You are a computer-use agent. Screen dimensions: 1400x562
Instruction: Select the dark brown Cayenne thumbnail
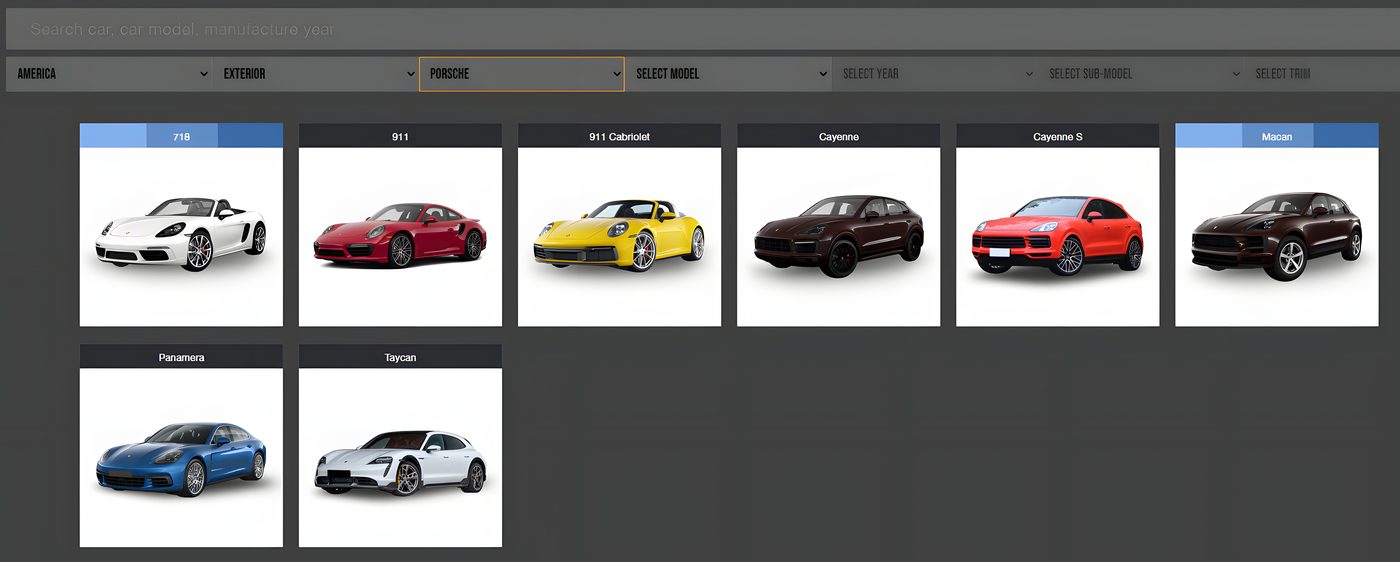pyautogui.click(x=838, y=237)
